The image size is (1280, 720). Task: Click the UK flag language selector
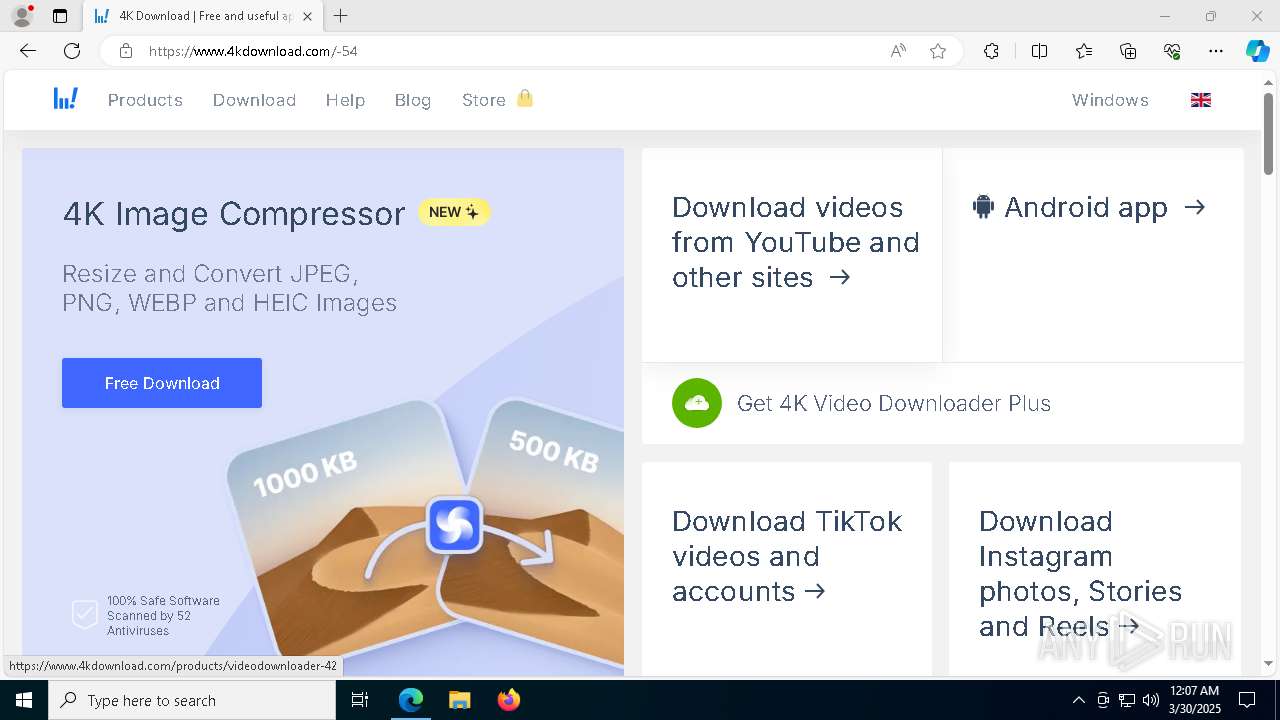1201,100
